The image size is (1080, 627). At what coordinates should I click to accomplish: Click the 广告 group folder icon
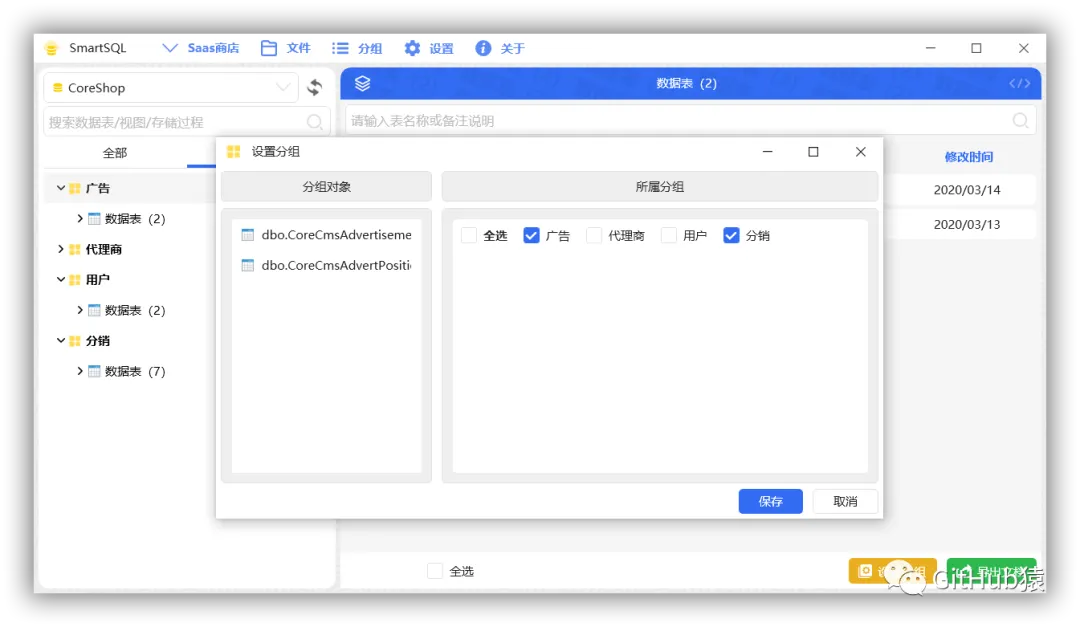(75, 188)
